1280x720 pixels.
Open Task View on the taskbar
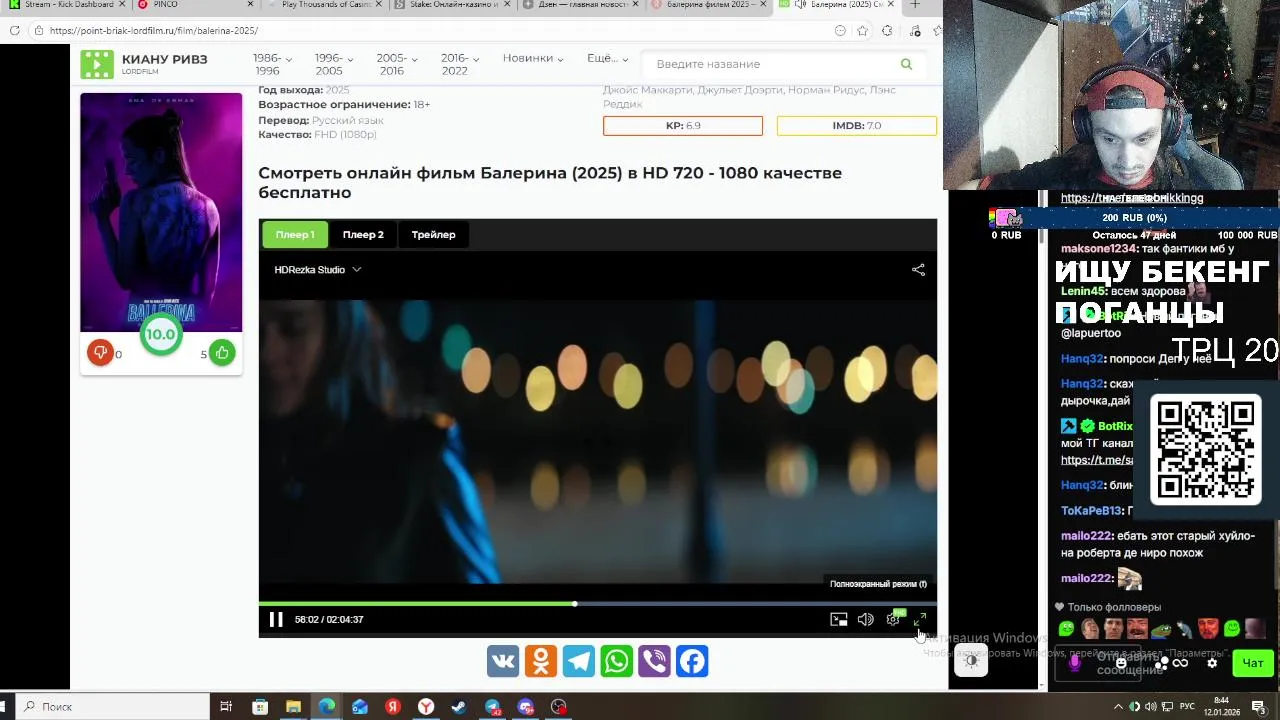click(x=226, y=707)
